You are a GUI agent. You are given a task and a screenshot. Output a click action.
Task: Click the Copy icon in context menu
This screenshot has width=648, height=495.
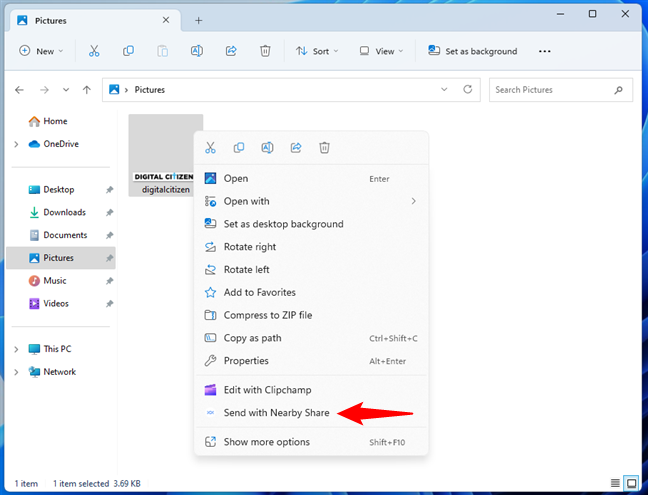click(x=239, y=148)
